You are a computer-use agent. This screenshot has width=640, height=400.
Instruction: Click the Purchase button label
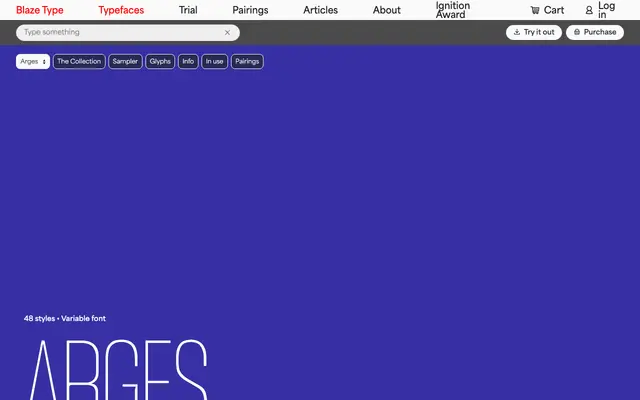point(600,32)
